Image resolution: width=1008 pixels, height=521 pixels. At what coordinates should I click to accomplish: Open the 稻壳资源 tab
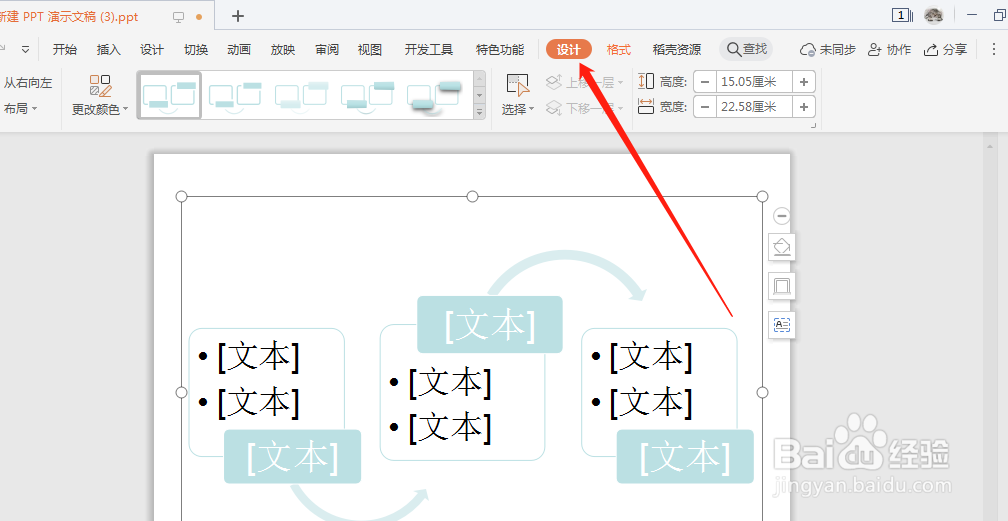pyautogui.click(x=676, y=50)
